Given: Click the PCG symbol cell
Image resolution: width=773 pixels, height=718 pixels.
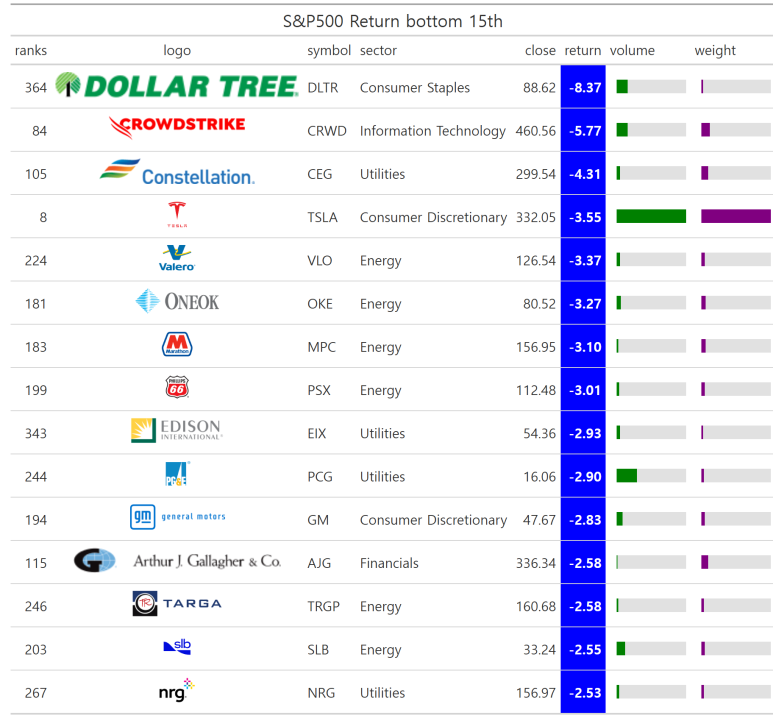Looking at the screenshot, I should tap(319, 477).
